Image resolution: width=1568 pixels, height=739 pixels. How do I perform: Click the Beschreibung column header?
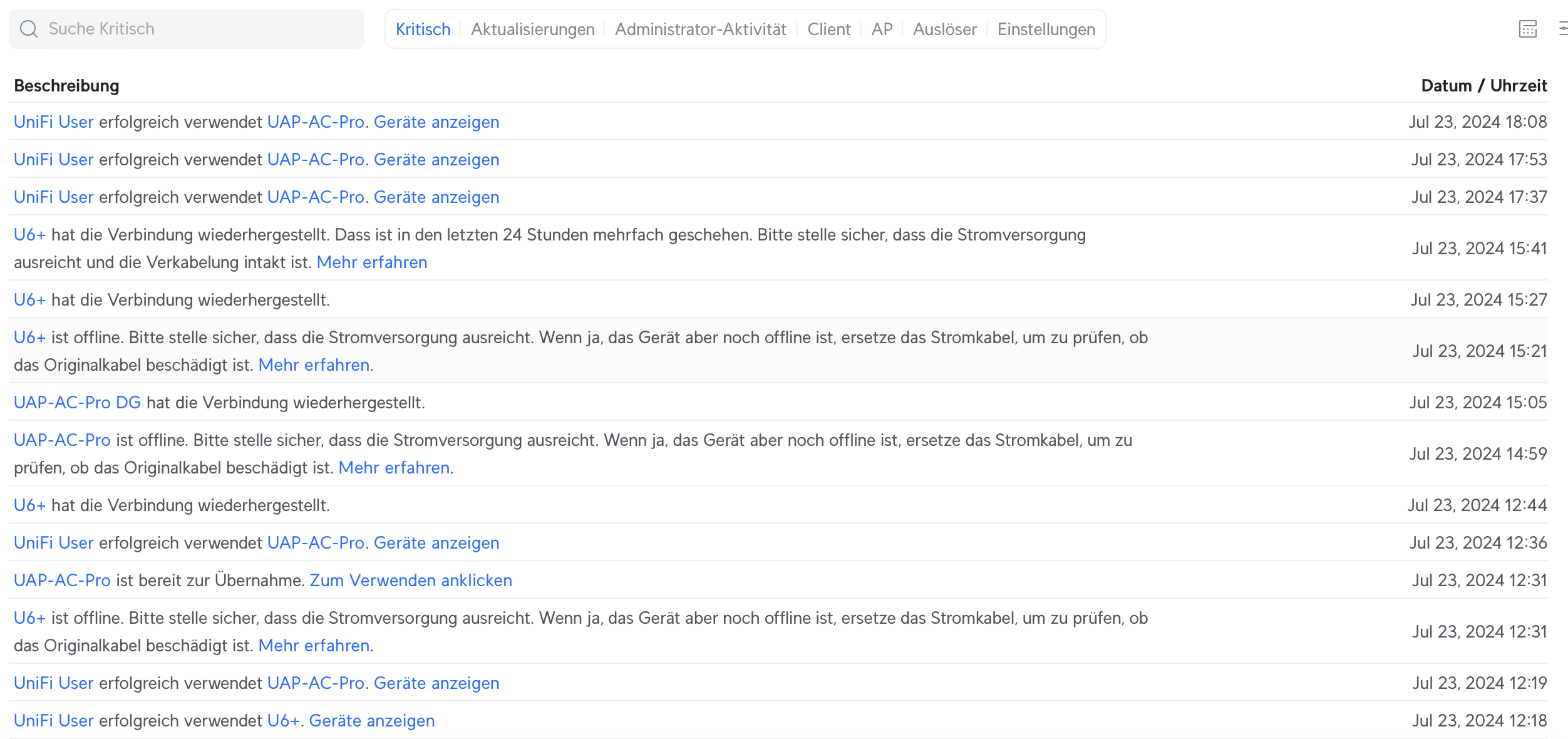coord(66,86)
